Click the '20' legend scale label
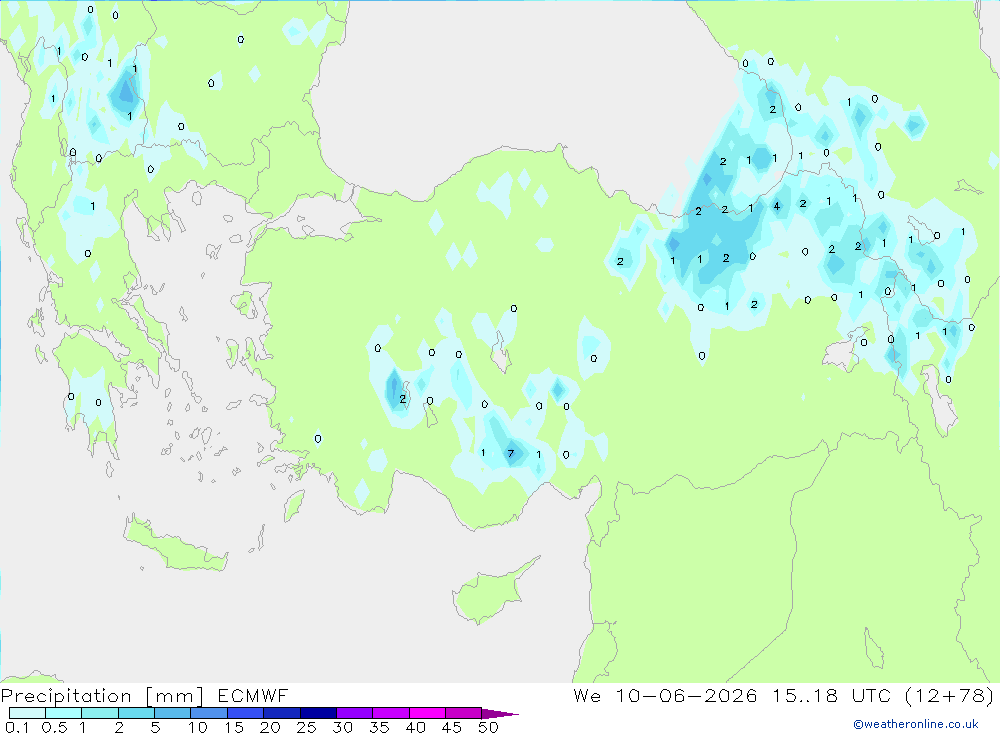This screenshot has height=733, width=1000. coord(270,727)
